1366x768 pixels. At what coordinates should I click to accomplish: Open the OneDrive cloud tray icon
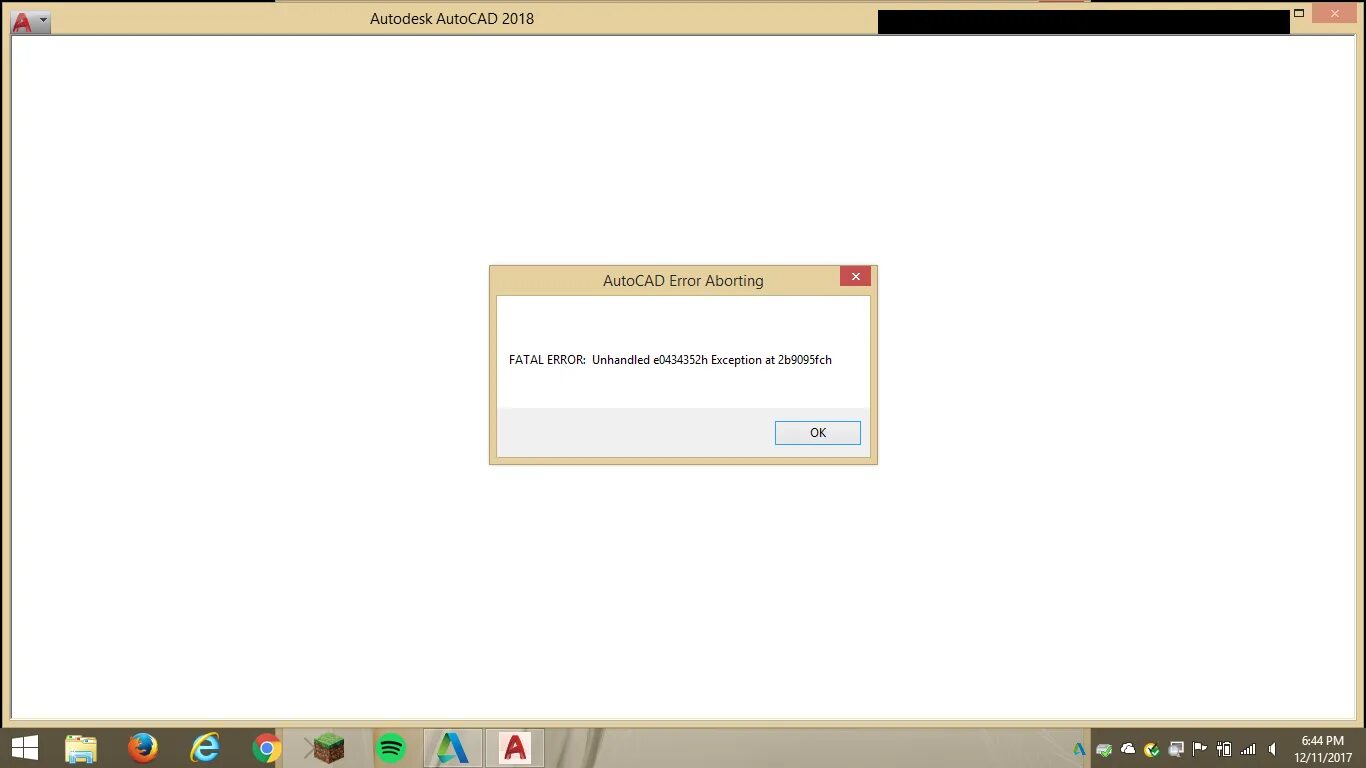(1128, 749)
